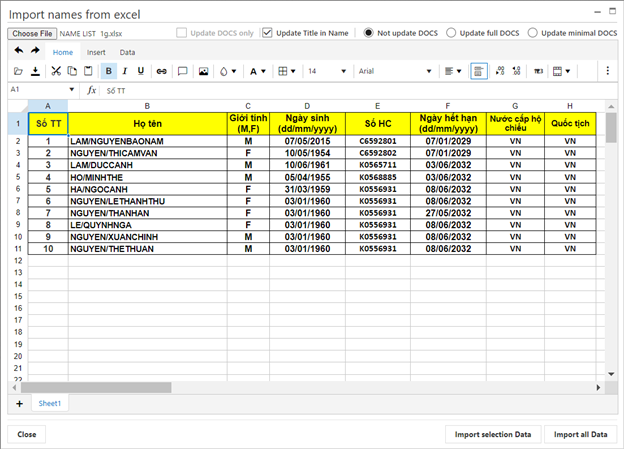Toggle the wrap text icon

coord(479,71)
